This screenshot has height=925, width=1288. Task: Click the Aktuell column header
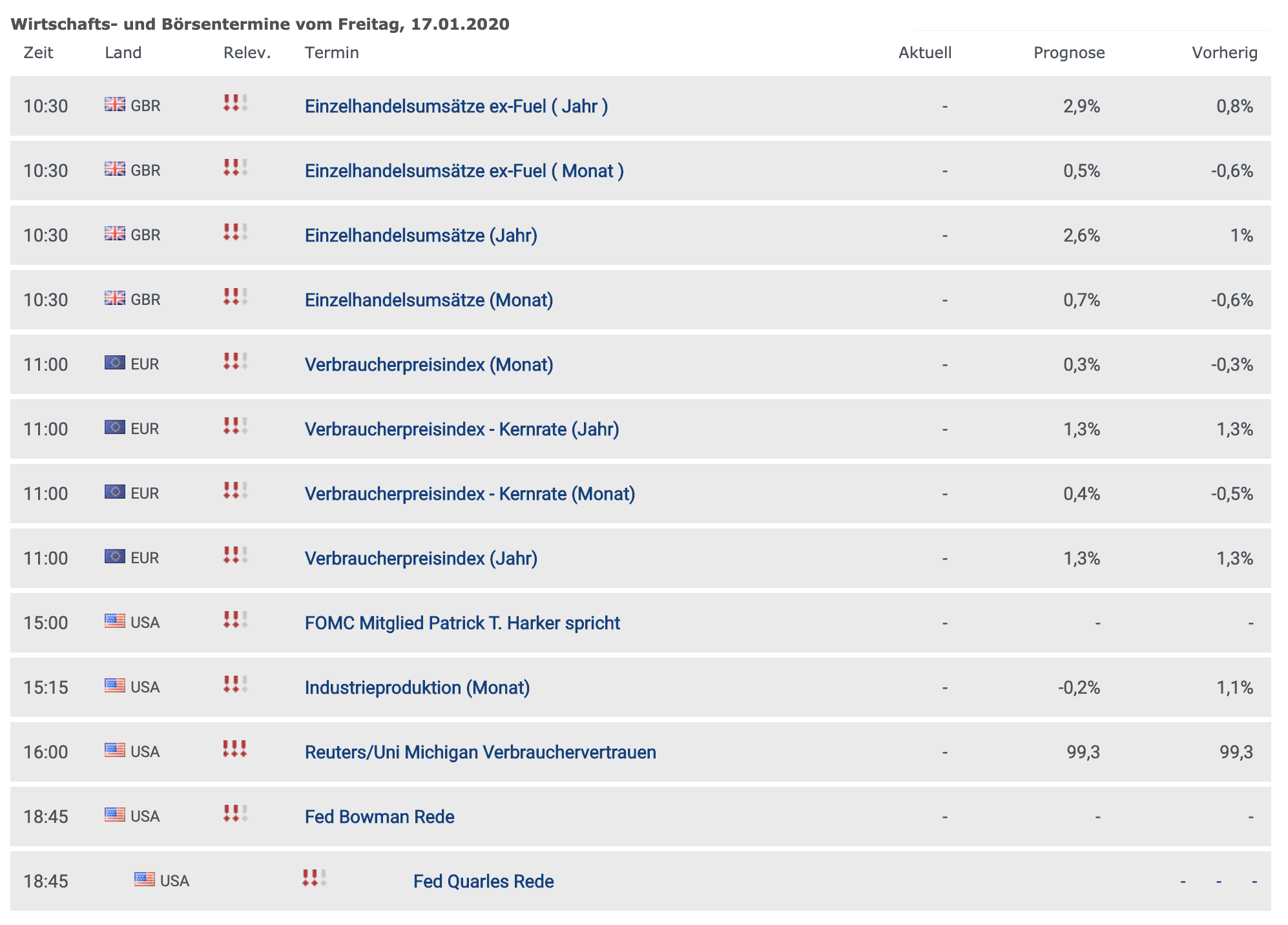(925, 52)
